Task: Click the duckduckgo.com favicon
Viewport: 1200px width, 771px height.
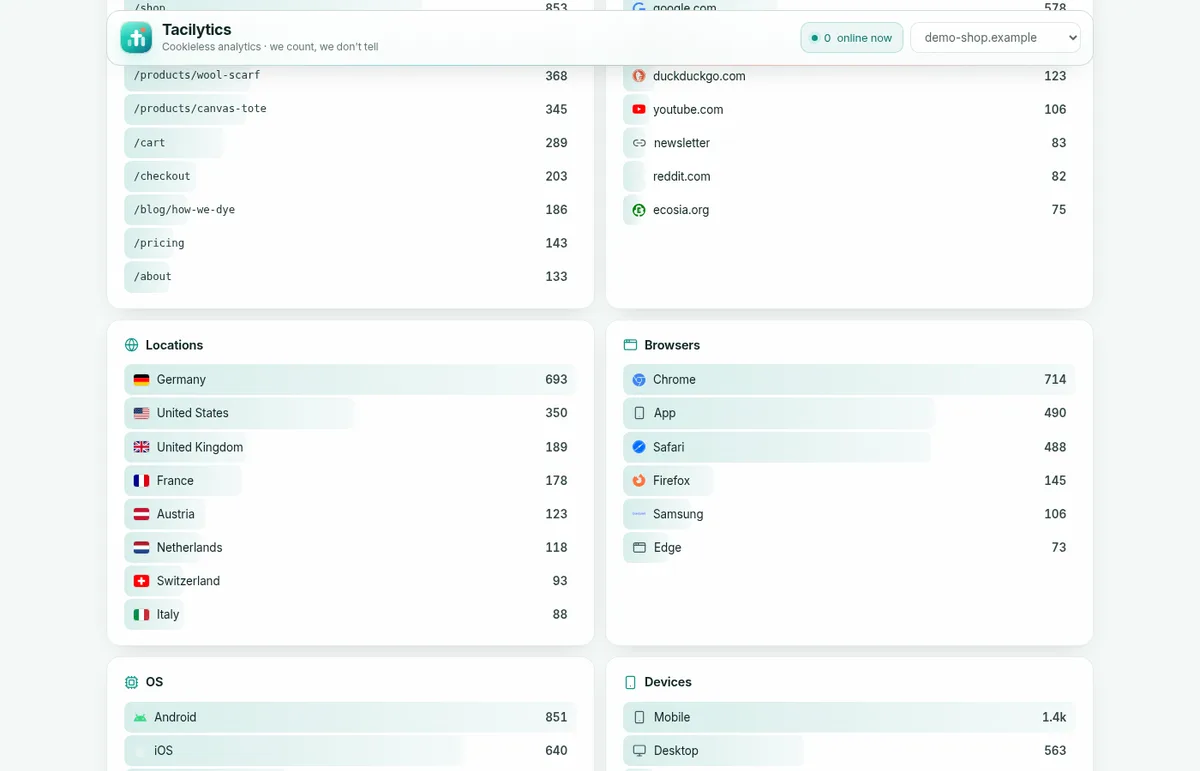Action: [x=639, y=76]
